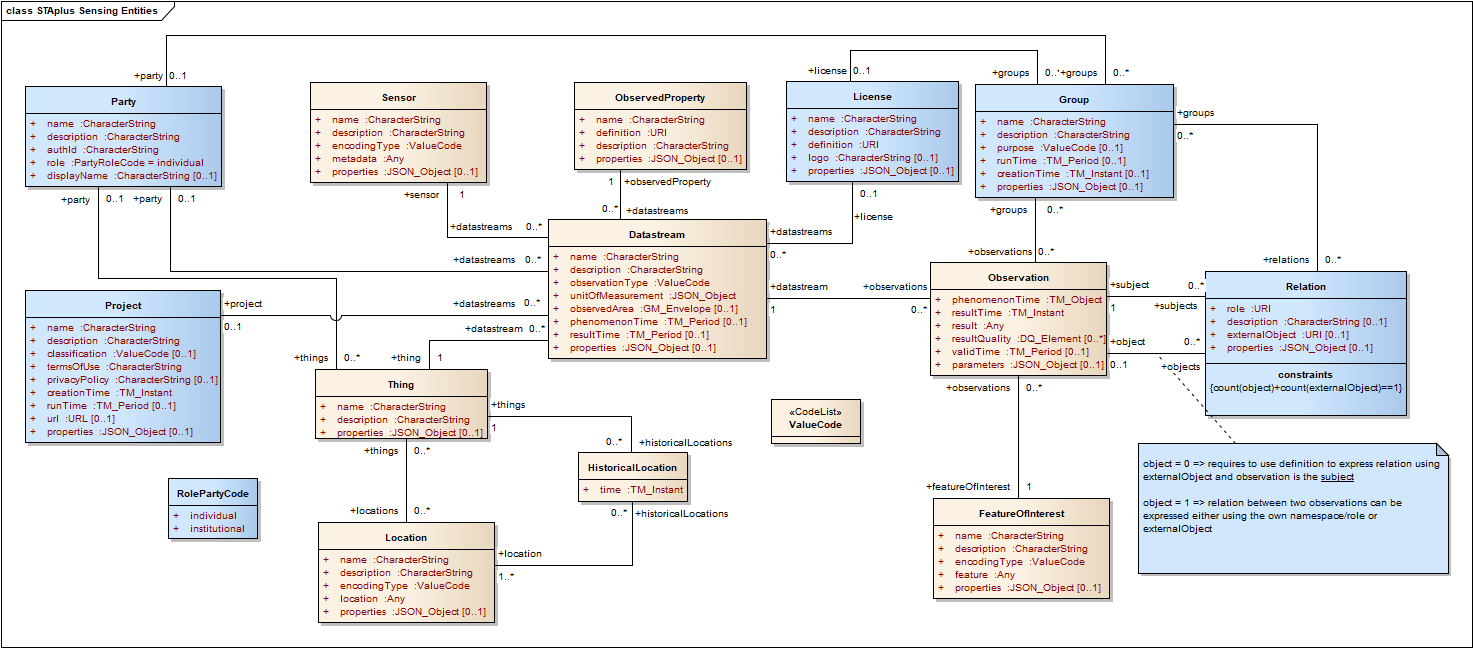This screenshot has width=1473, height=648.
Task: Click the '+observedProperty' association label
Action: (x=667, y=182)
